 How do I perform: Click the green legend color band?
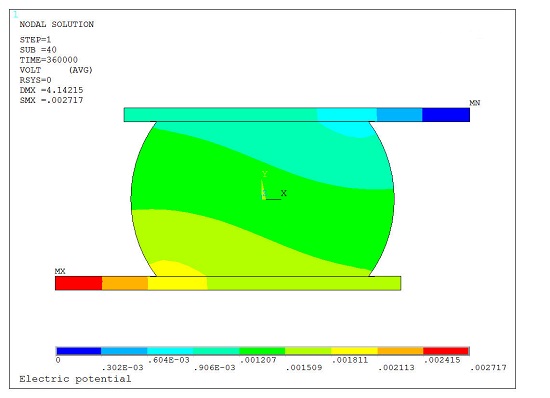click(x=262, y=351)
